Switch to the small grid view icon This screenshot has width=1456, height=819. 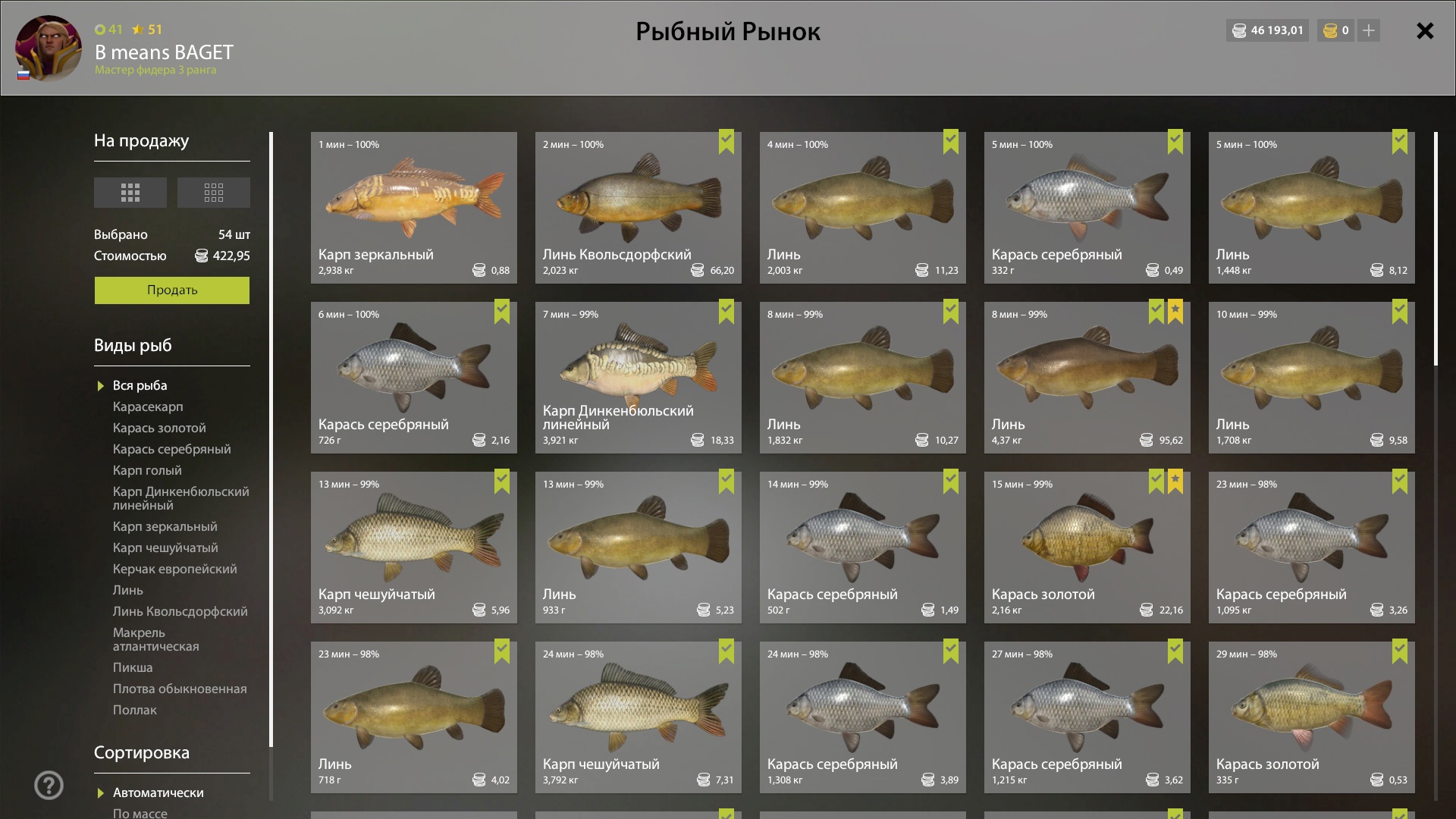(214, 193)
